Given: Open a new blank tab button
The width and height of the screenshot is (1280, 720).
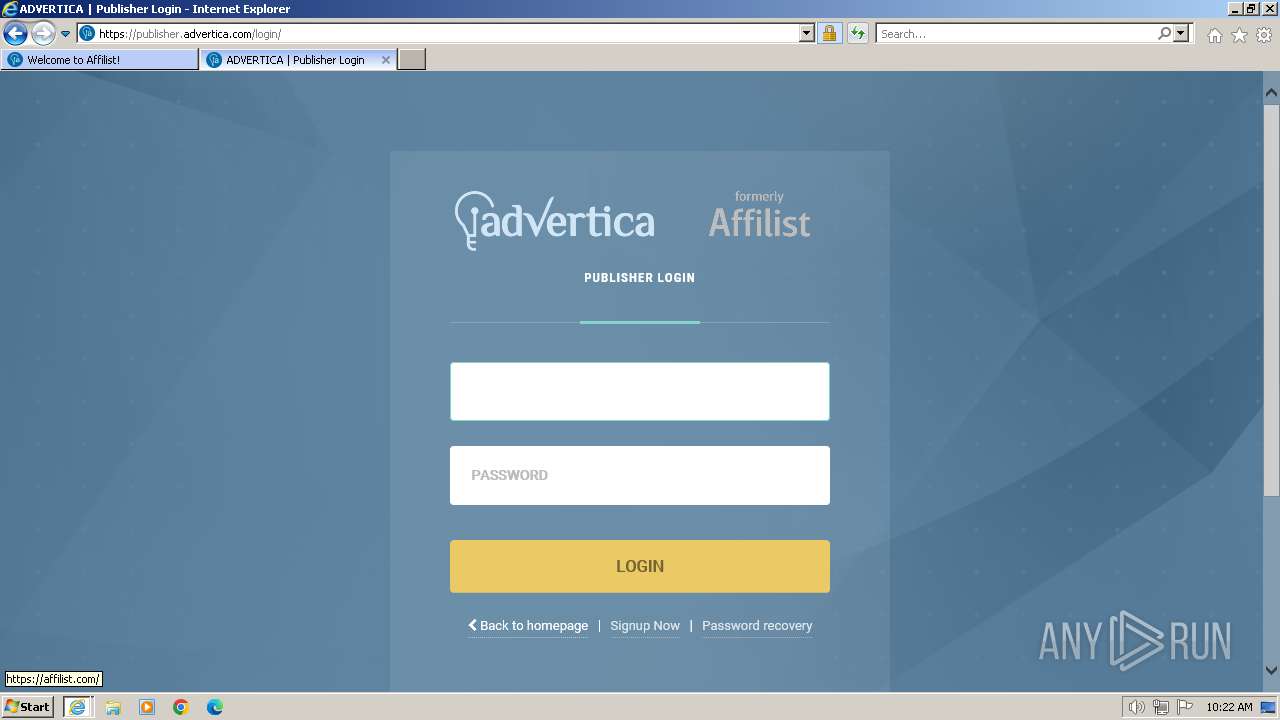Looking at the screenshot, I should (412, 60).
